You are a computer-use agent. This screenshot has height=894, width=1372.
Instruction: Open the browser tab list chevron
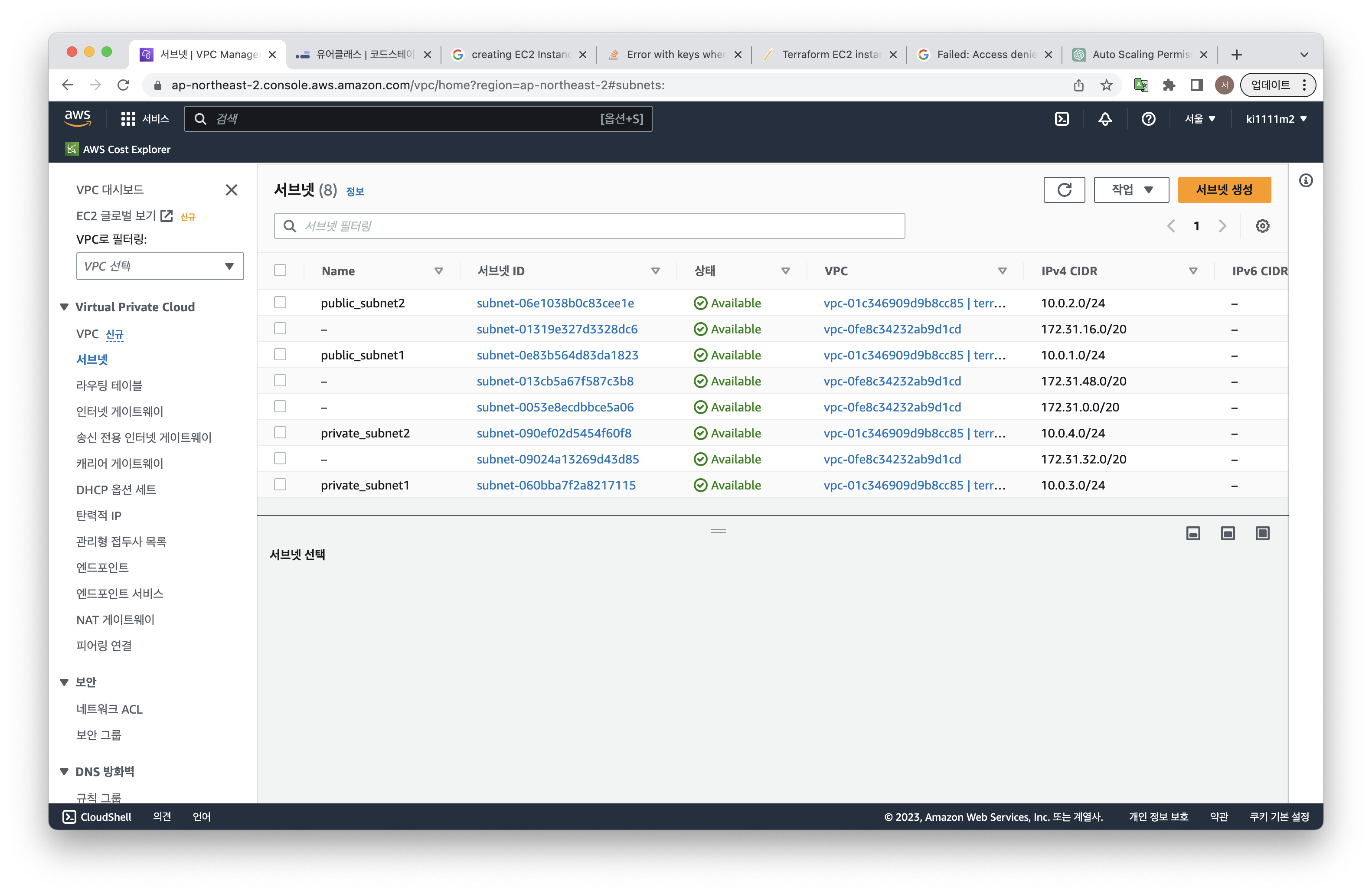pos(1304,55)
